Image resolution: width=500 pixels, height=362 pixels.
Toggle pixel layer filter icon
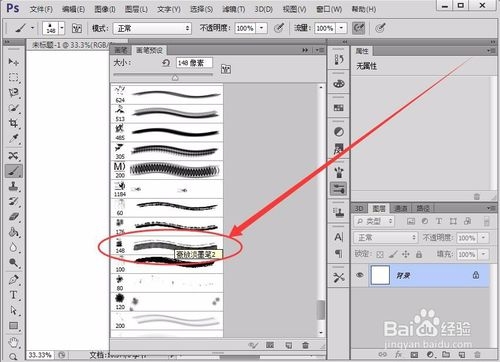coord(411,221)
